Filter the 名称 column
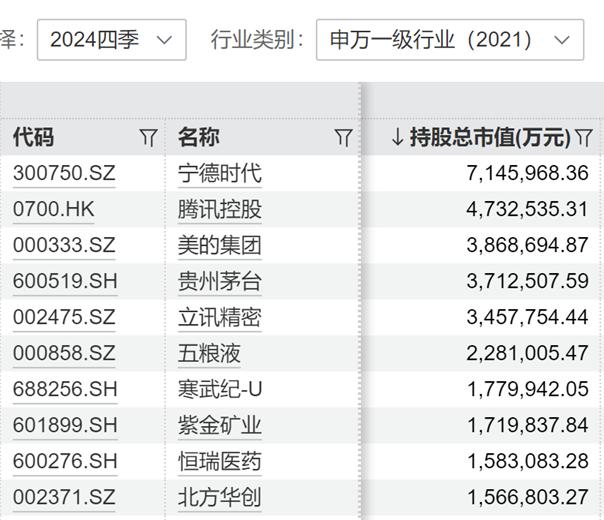 pos(344,137)
